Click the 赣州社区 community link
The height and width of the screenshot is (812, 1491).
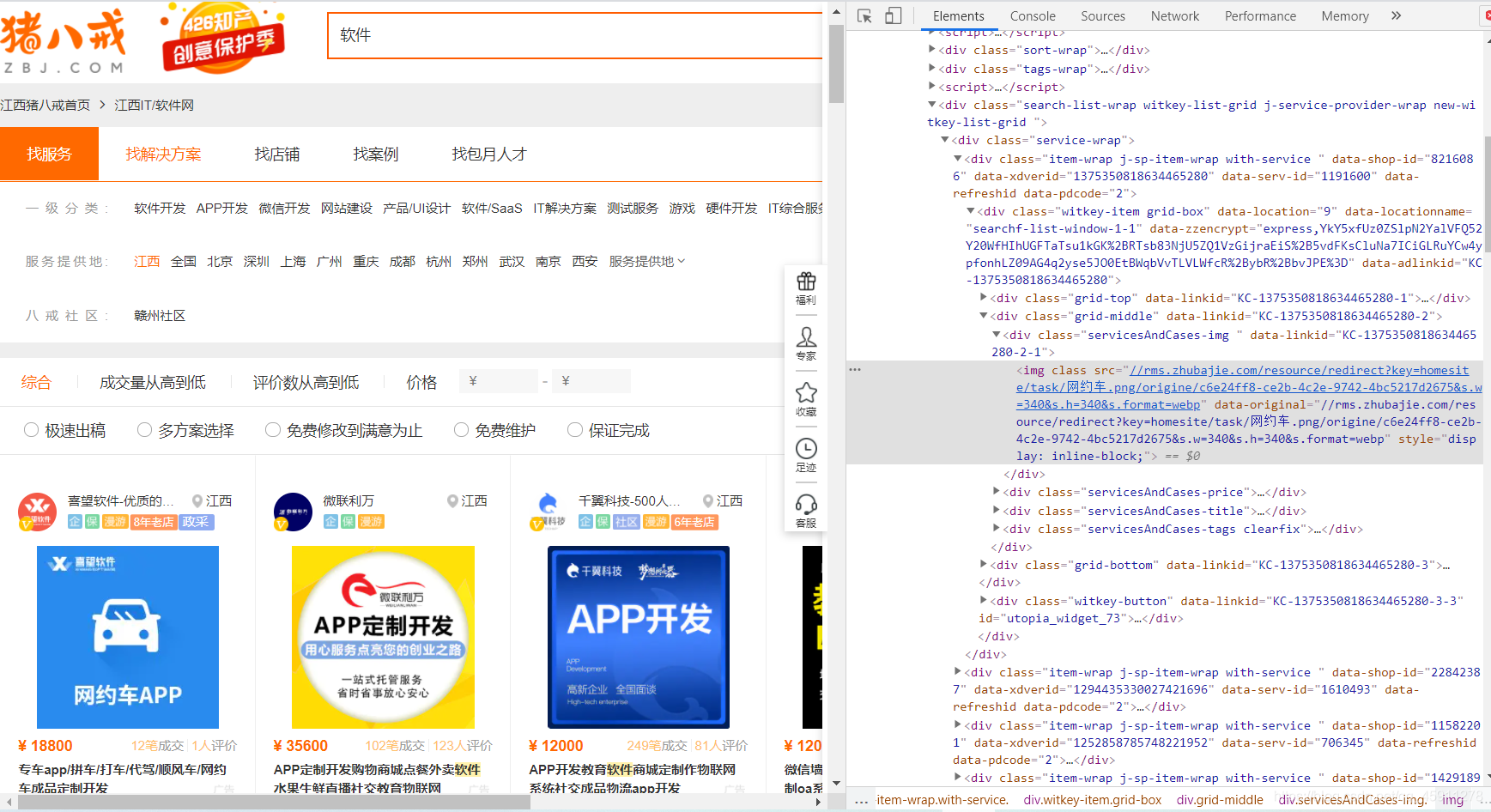(x=160, y=315)
